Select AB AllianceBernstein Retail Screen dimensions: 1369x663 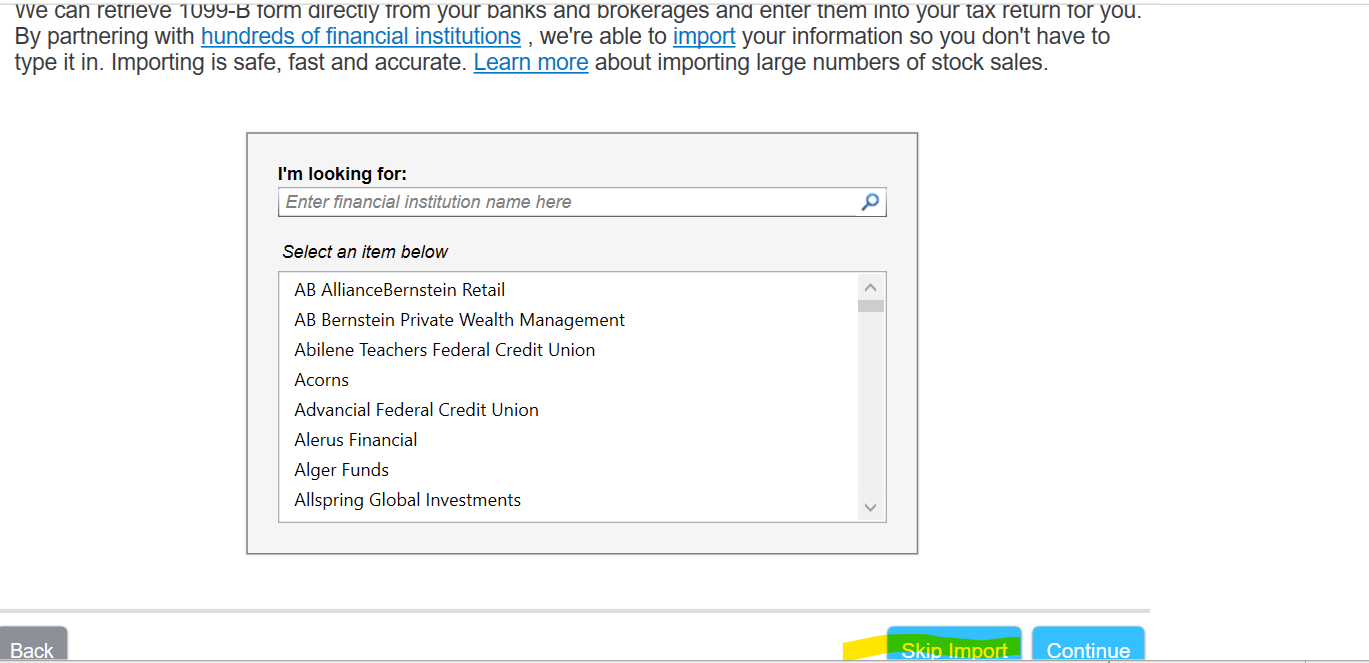[x=569, y=290]
